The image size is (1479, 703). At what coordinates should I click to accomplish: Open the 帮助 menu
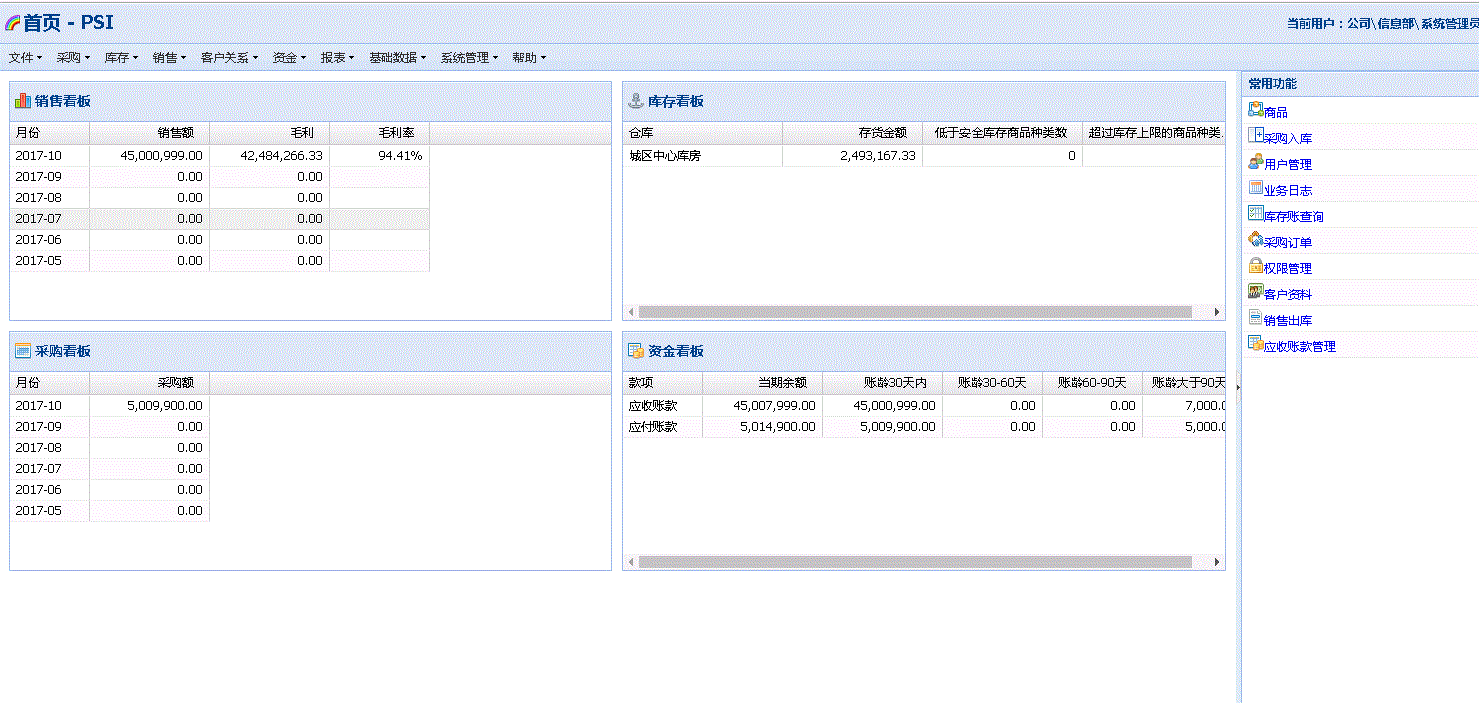pyautogui.click(x=529, y=58)
